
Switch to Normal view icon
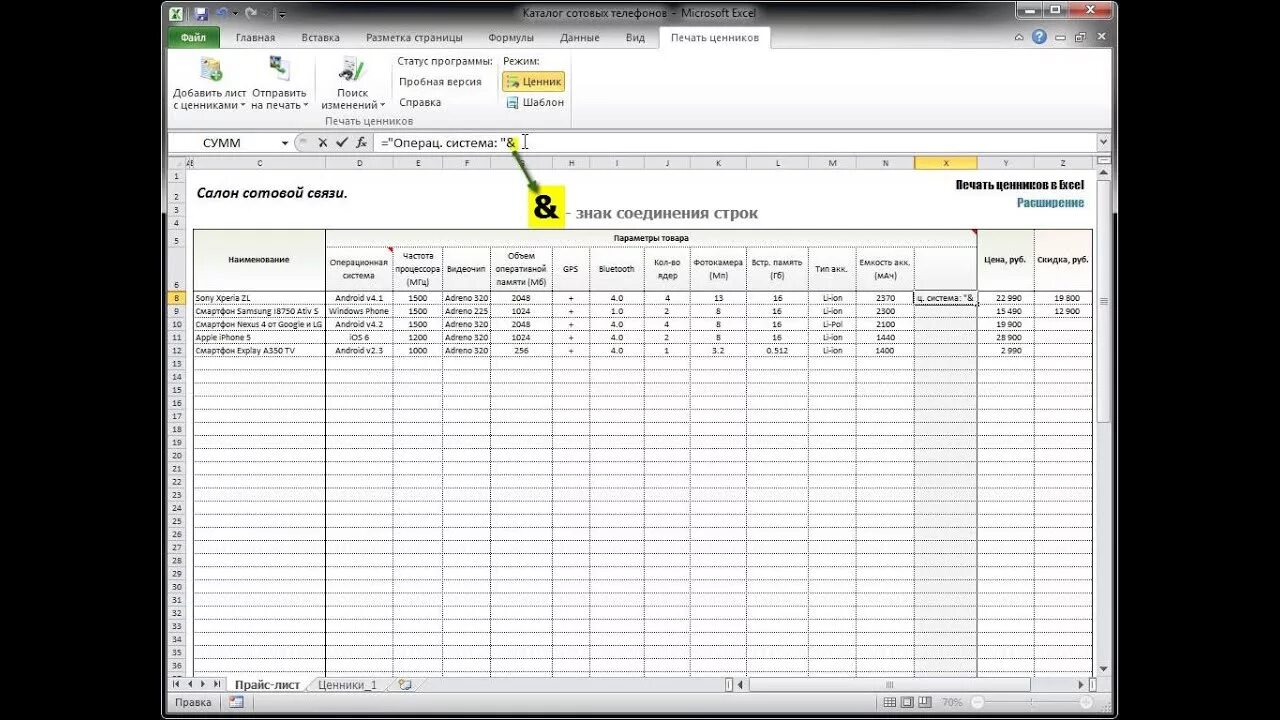(890, 703)
